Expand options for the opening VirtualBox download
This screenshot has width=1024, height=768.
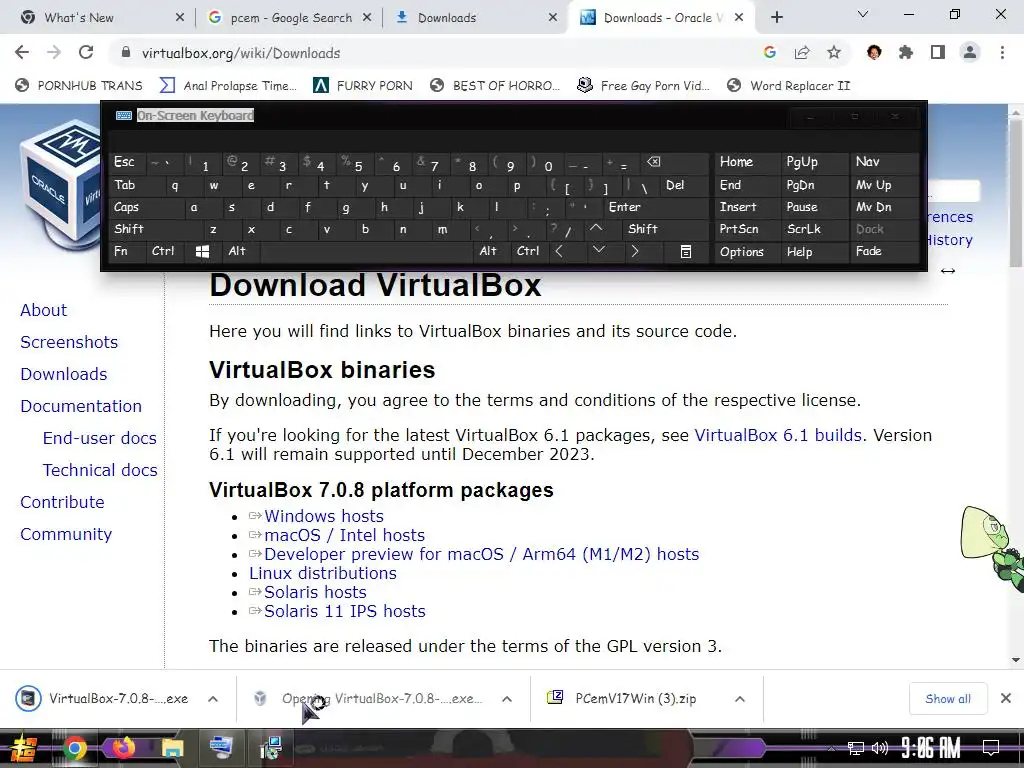(507, 699)
